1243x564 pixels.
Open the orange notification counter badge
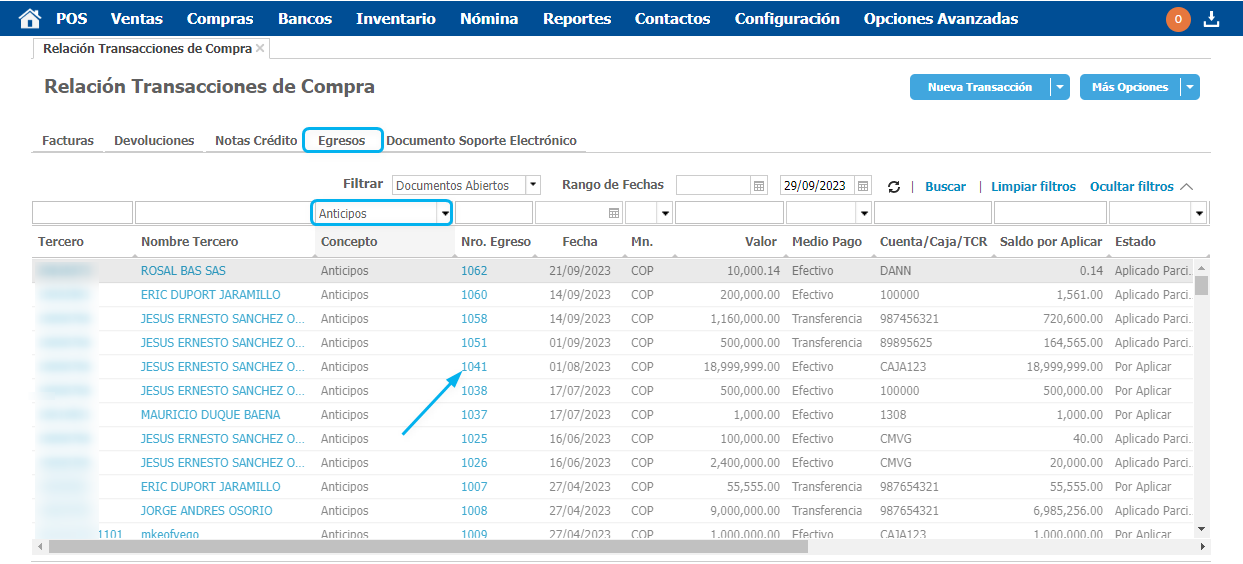pyautogui.click(x=1178, y=19)
